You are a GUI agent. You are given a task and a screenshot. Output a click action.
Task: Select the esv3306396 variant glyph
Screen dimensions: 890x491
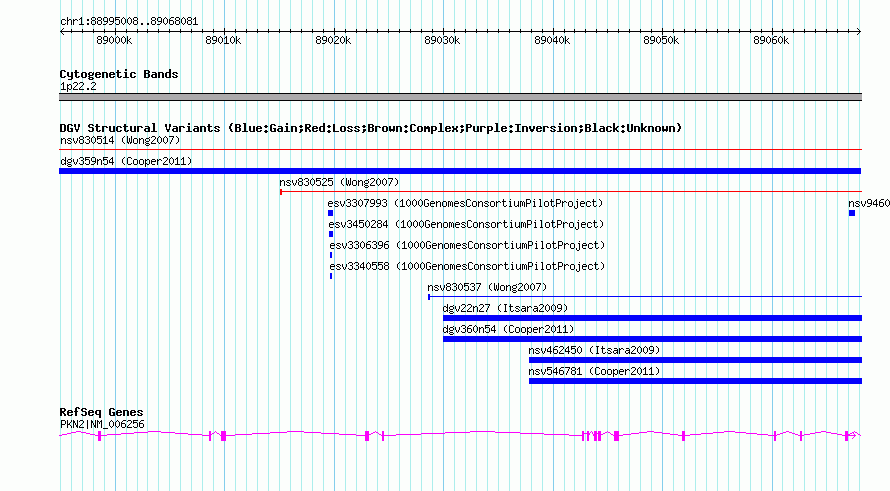tap(331, 255)
